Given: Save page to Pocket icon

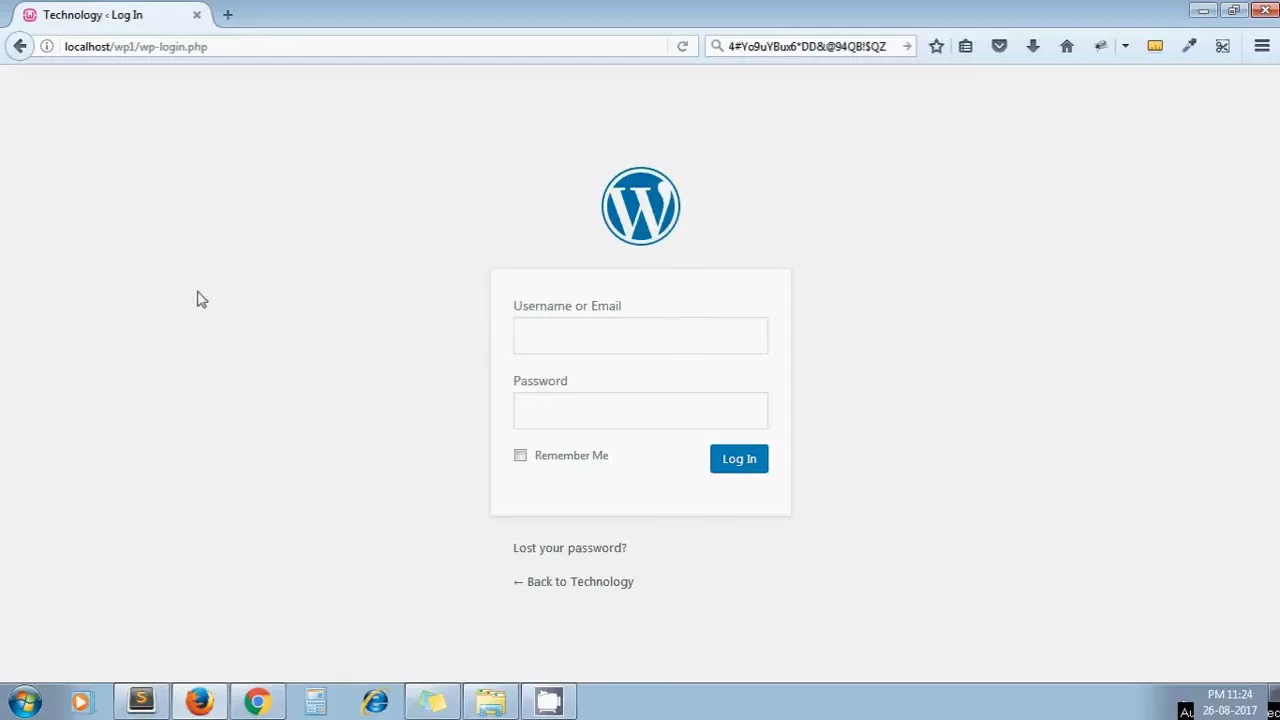Looking at the screenshot, I should pyautogui.click(x=999, y=46).
